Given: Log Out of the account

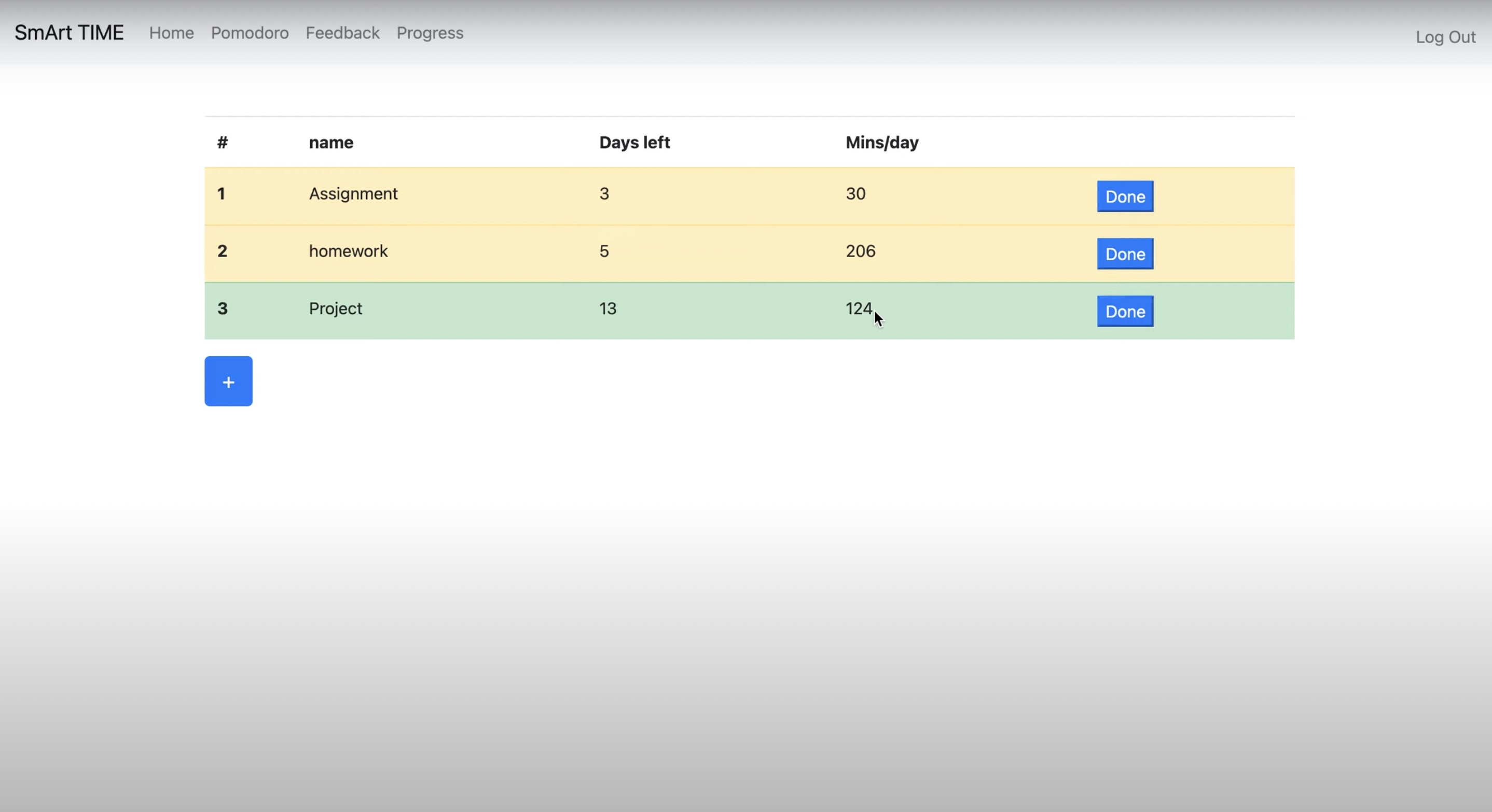Looking at the screenshot, I should click(x=1445, y=37).
